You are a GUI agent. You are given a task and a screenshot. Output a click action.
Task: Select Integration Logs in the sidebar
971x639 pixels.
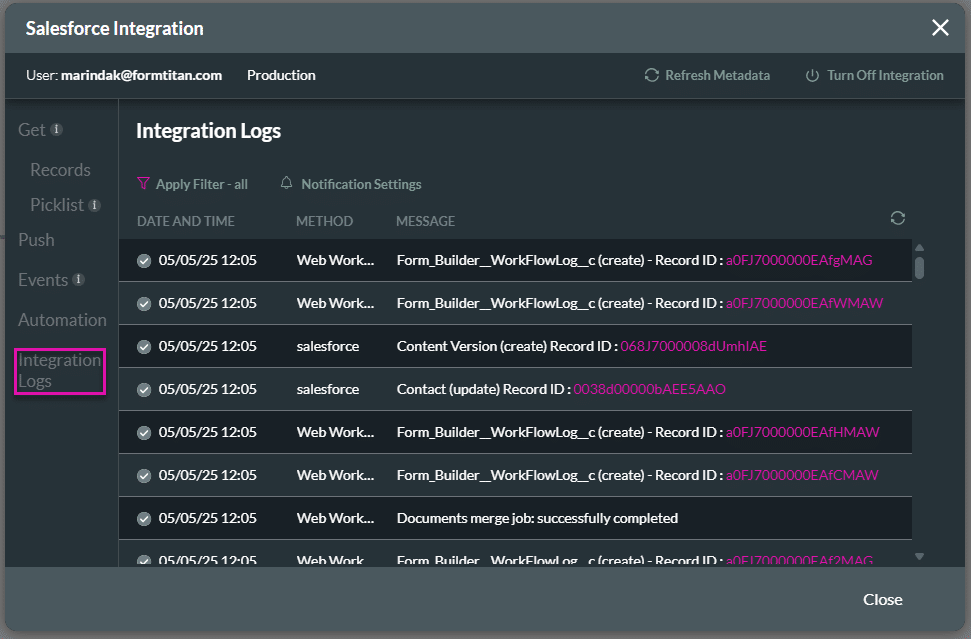[60, 371]
